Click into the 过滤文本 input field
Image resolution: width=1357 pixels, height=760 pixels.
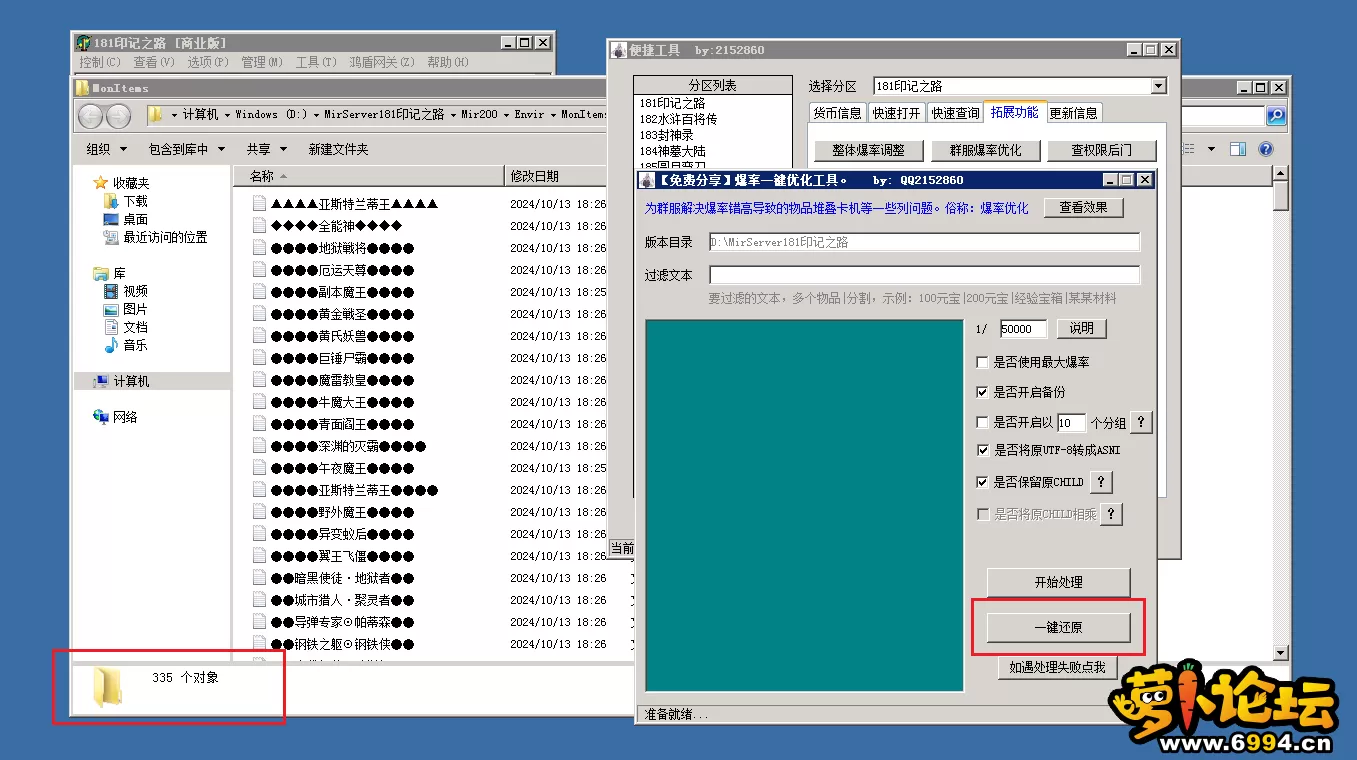(925, 275)
